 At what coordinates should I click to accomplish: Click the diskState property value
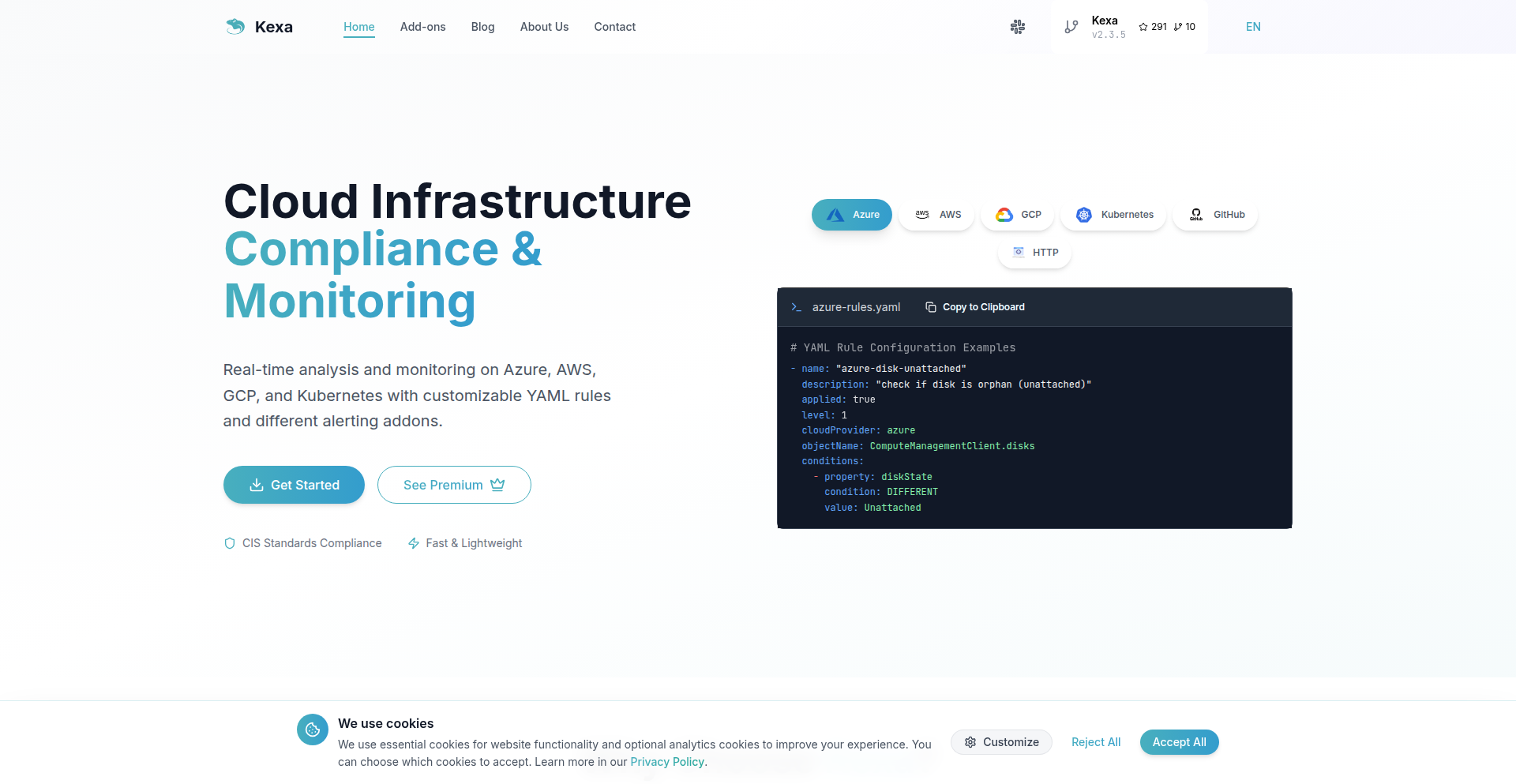click(x=906, y=477)
